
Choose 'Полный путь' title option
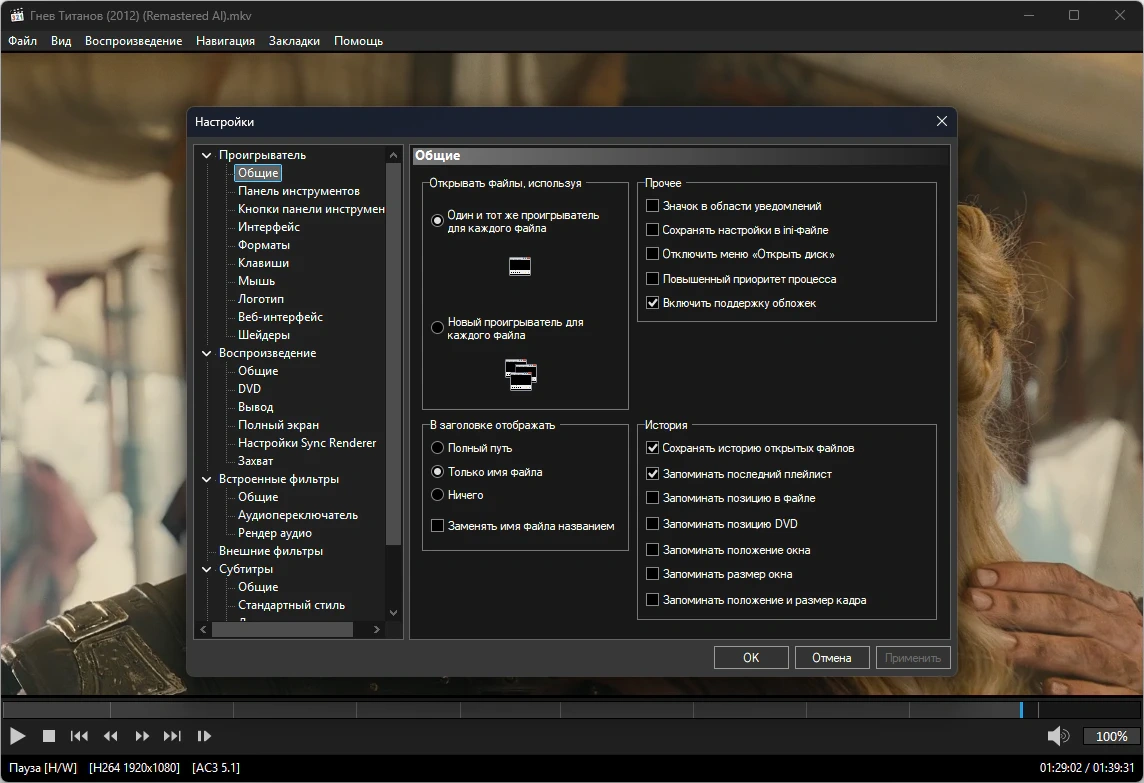tap(437, 448)
